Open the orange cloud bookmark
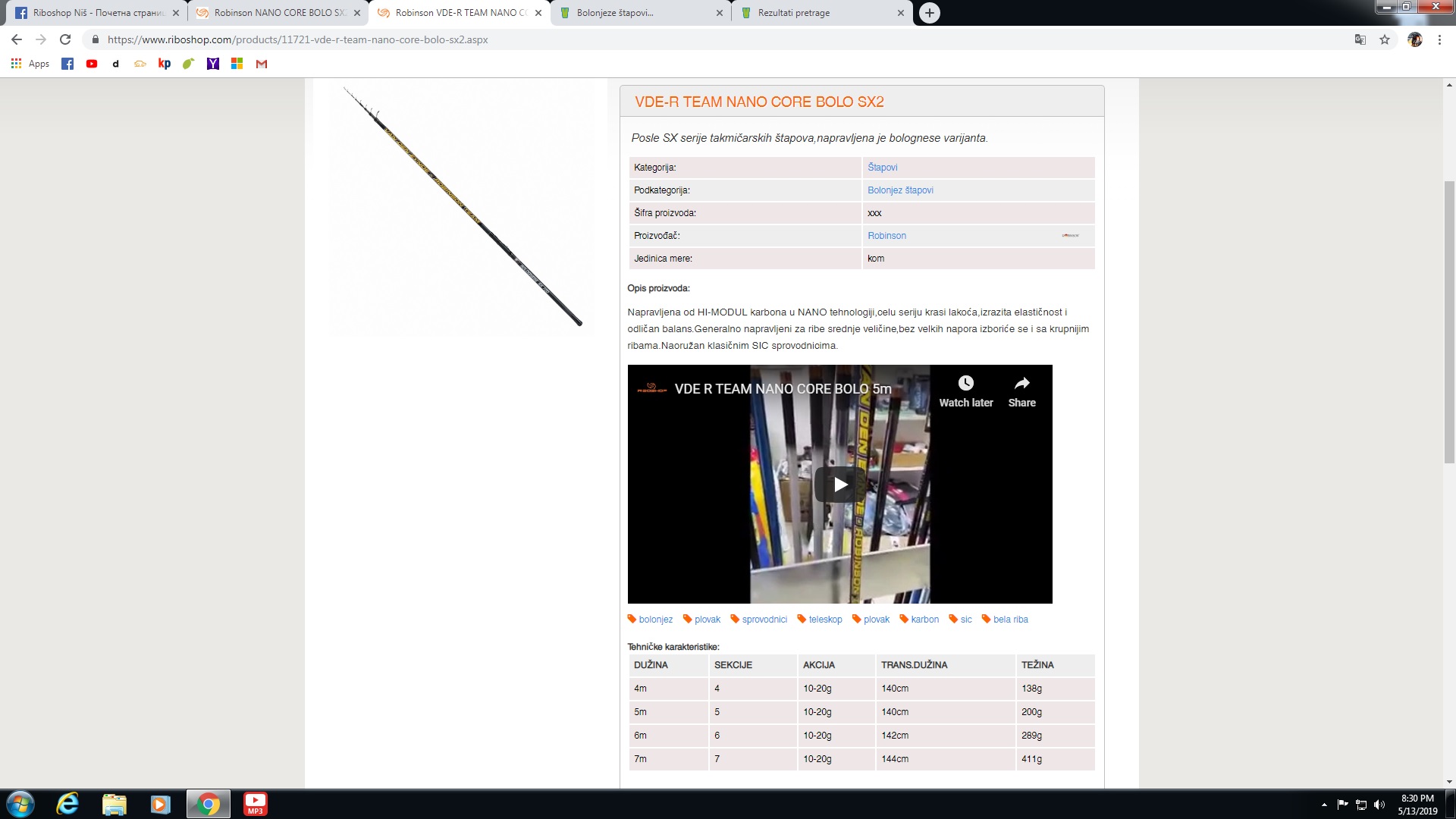The width and height of the screenshot is (1456, 819). tap(140, 64)
